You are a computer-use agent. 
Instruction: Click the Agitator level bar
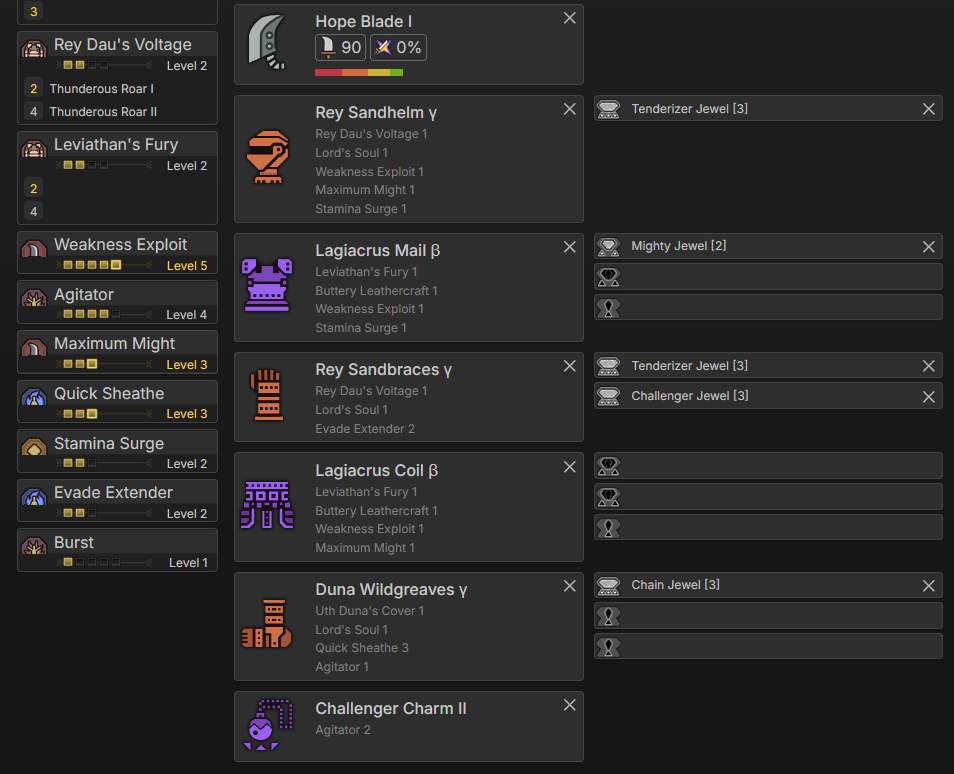105,314
